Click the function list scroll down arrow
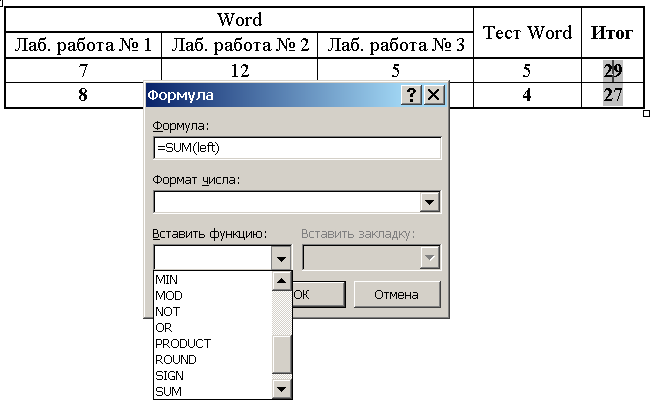655x411 pixels. click(282, 389)
